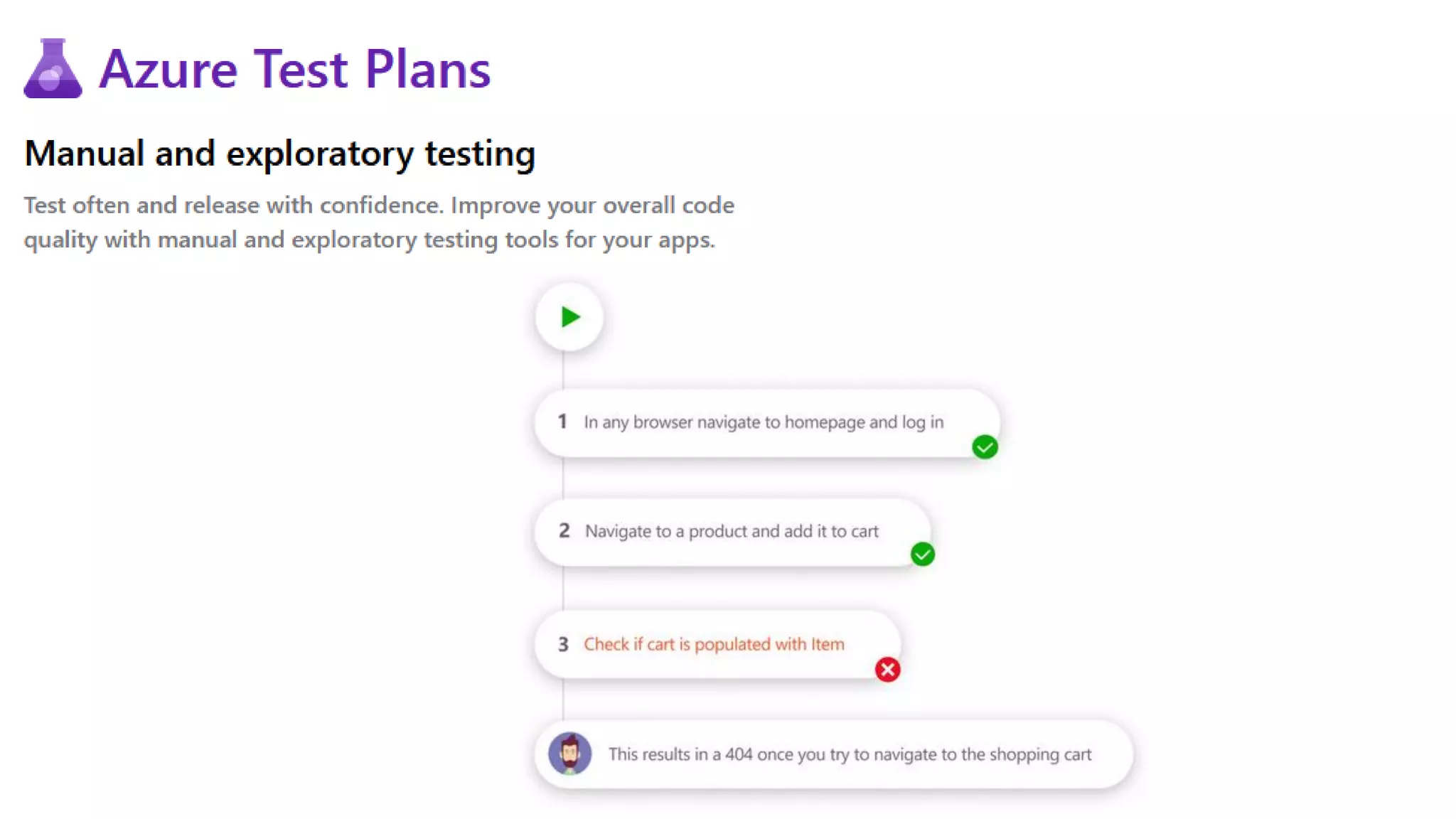Image resolution: width=1456 pixels, height=819 pixels.
Task: Click the bearded user avatar in comment
Action: tap(569, 754)
